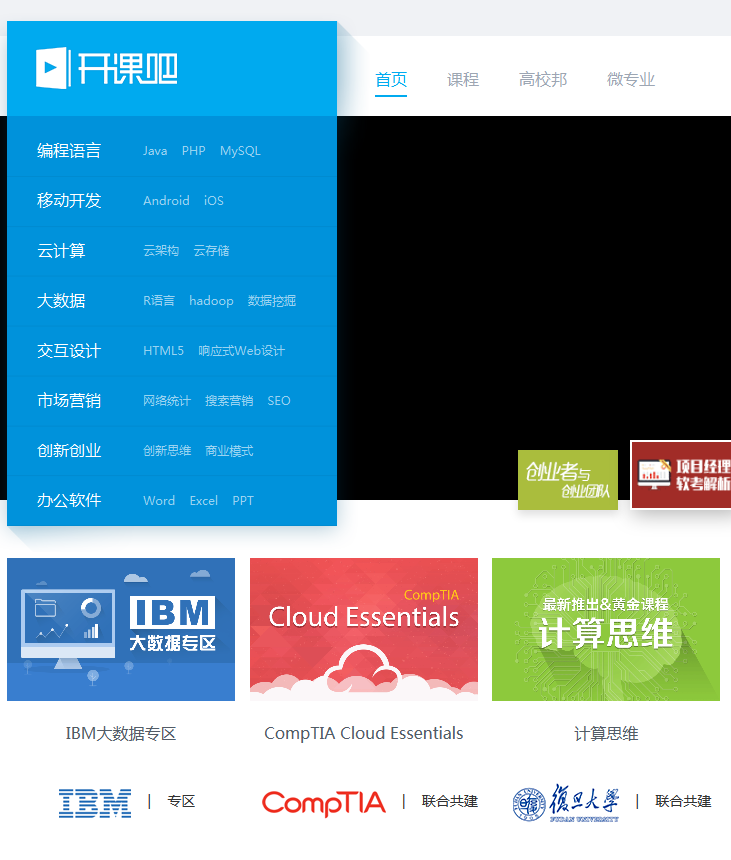Screen dimensions: 731x860
Task: Click the red CompTIA logo
Action: 324,804
